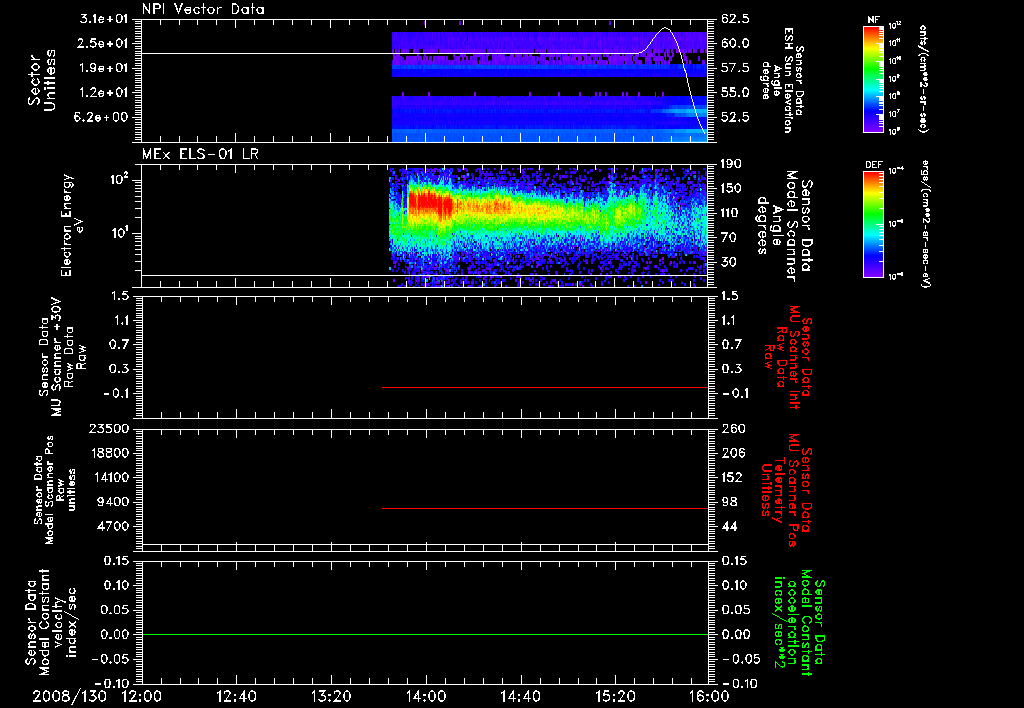
Task: Click the "206" telemetry tick label
Action: (731, 453)
